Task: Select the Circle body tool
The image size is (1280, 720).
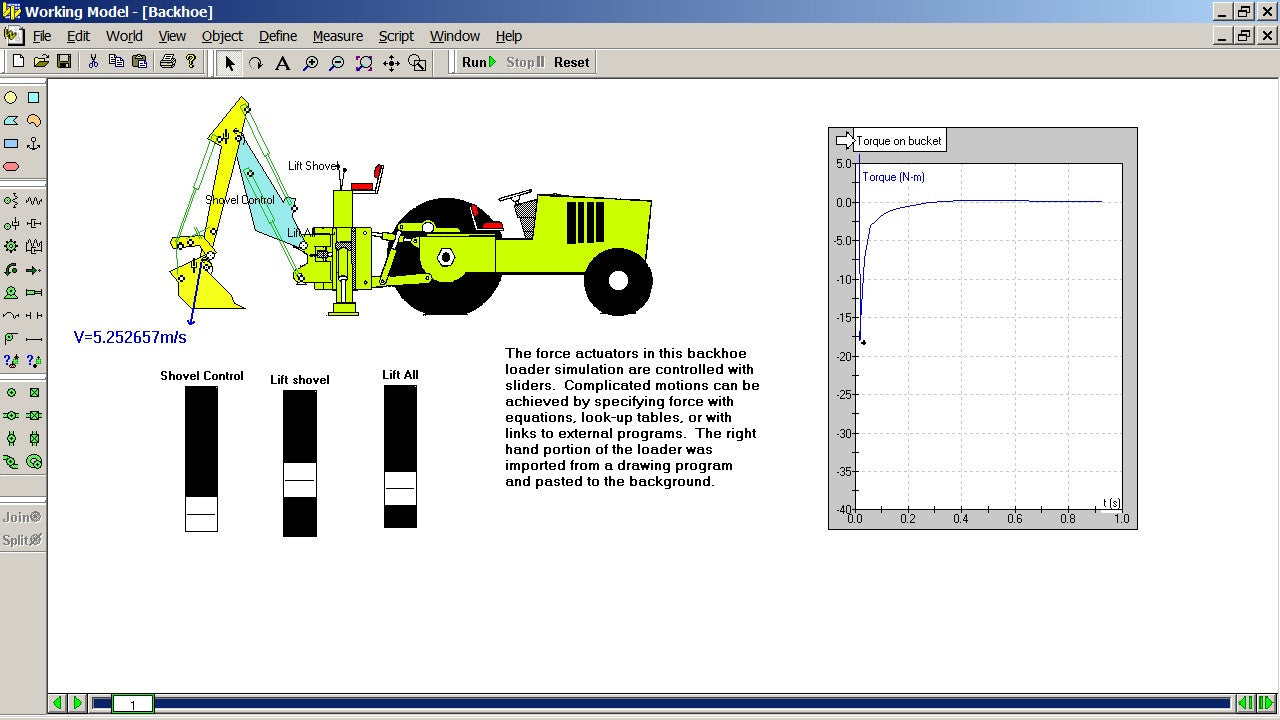Action: tap(11, 98)
